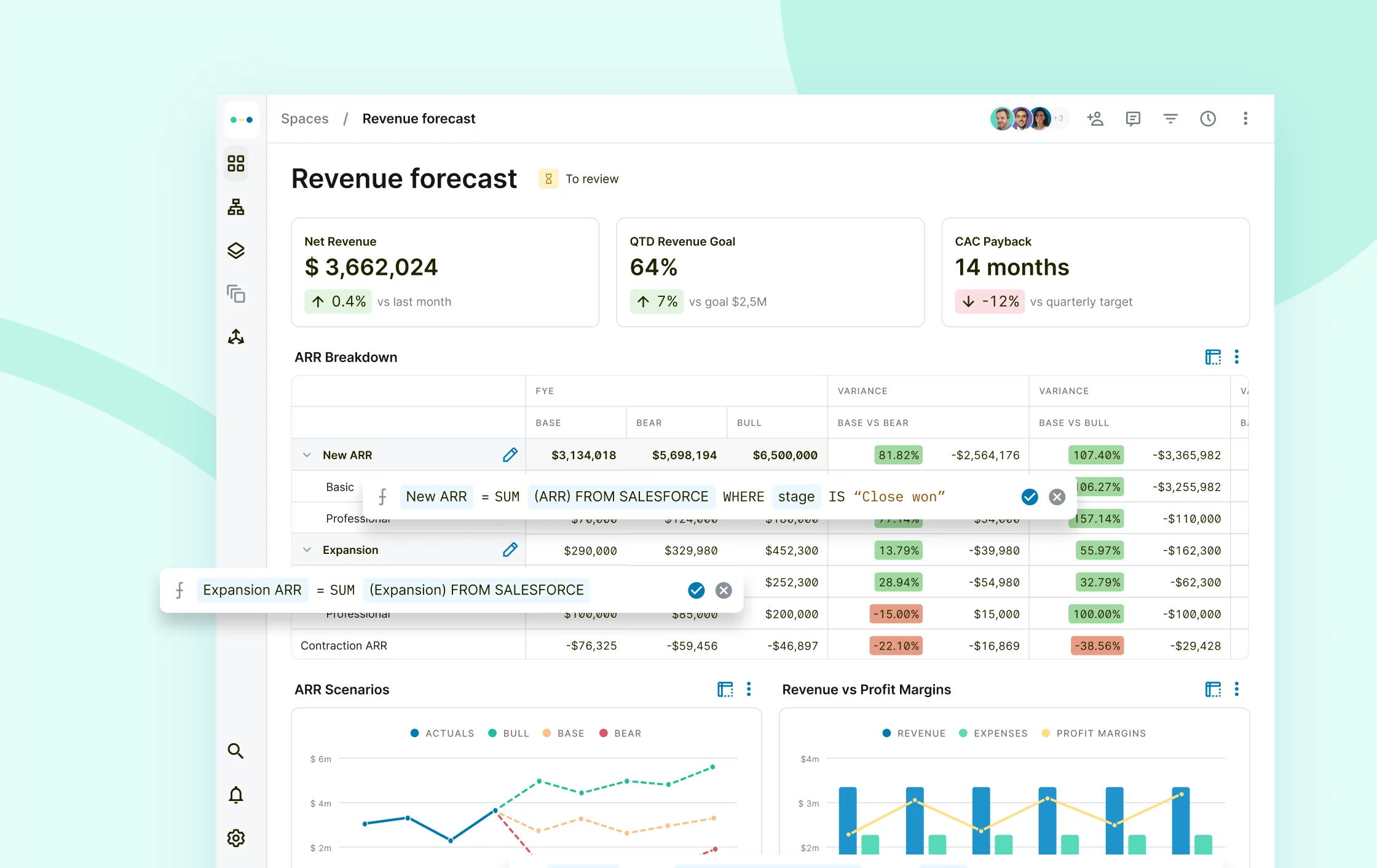Image resolution: width=1377 pixels, height=868 pixels.
Task: Open version history via clock icon
Action: (1208, 118)
